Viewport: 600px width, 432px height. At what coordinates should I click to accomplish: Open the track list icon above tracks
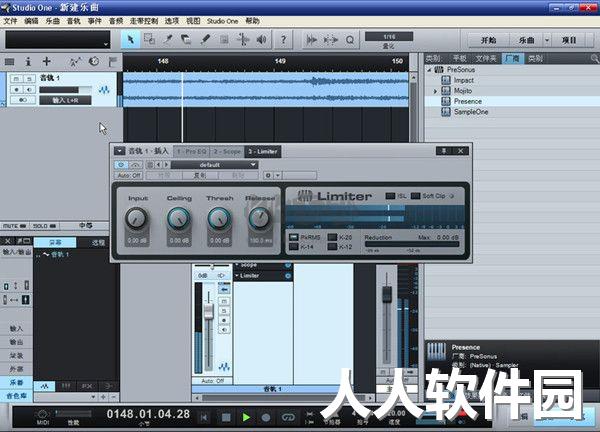pos(10,62)
